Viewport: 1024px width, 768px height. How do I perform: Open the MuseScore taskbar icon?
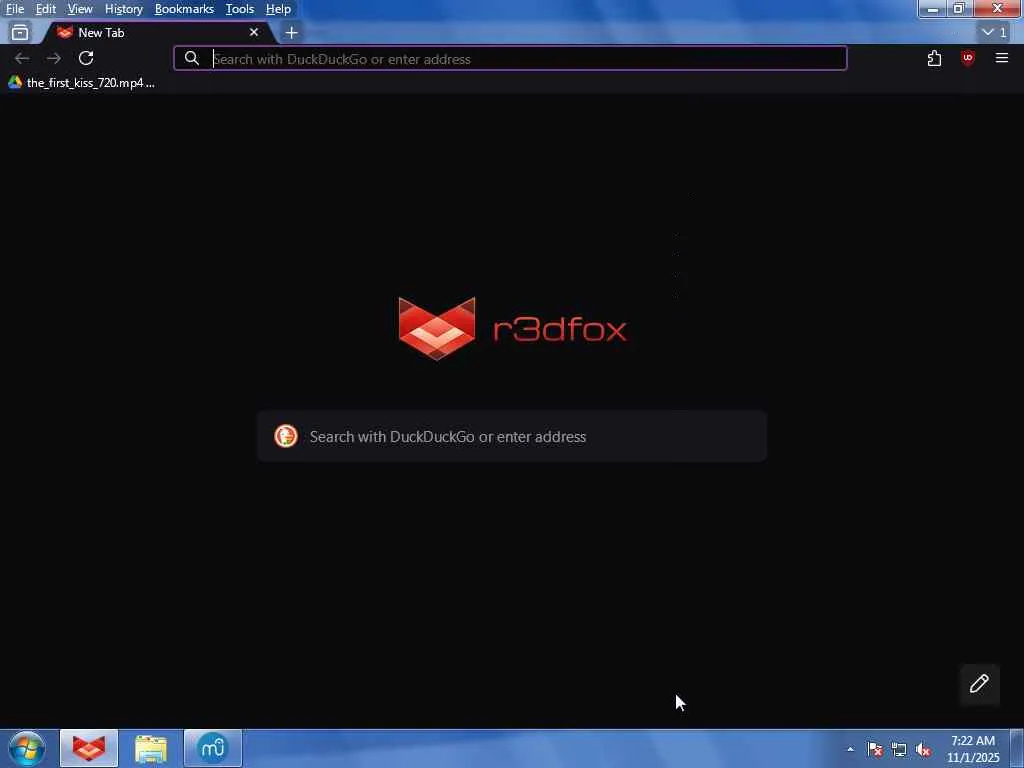point(213,748)
